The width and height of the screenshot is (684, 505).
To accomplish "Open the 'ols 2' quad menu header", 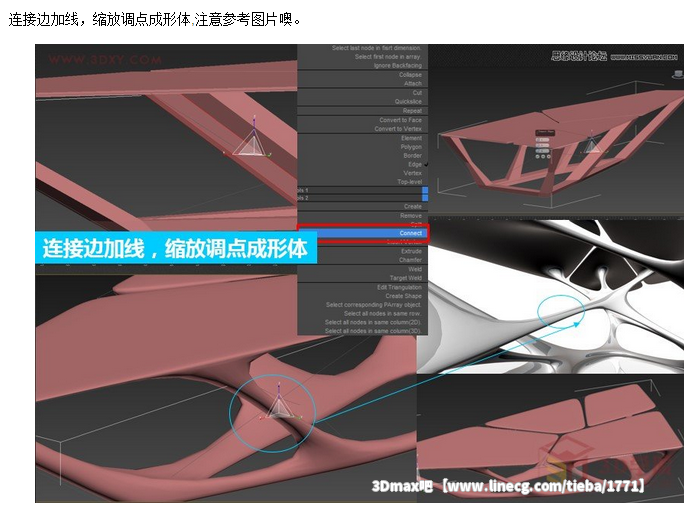I will tap(363, 198).
